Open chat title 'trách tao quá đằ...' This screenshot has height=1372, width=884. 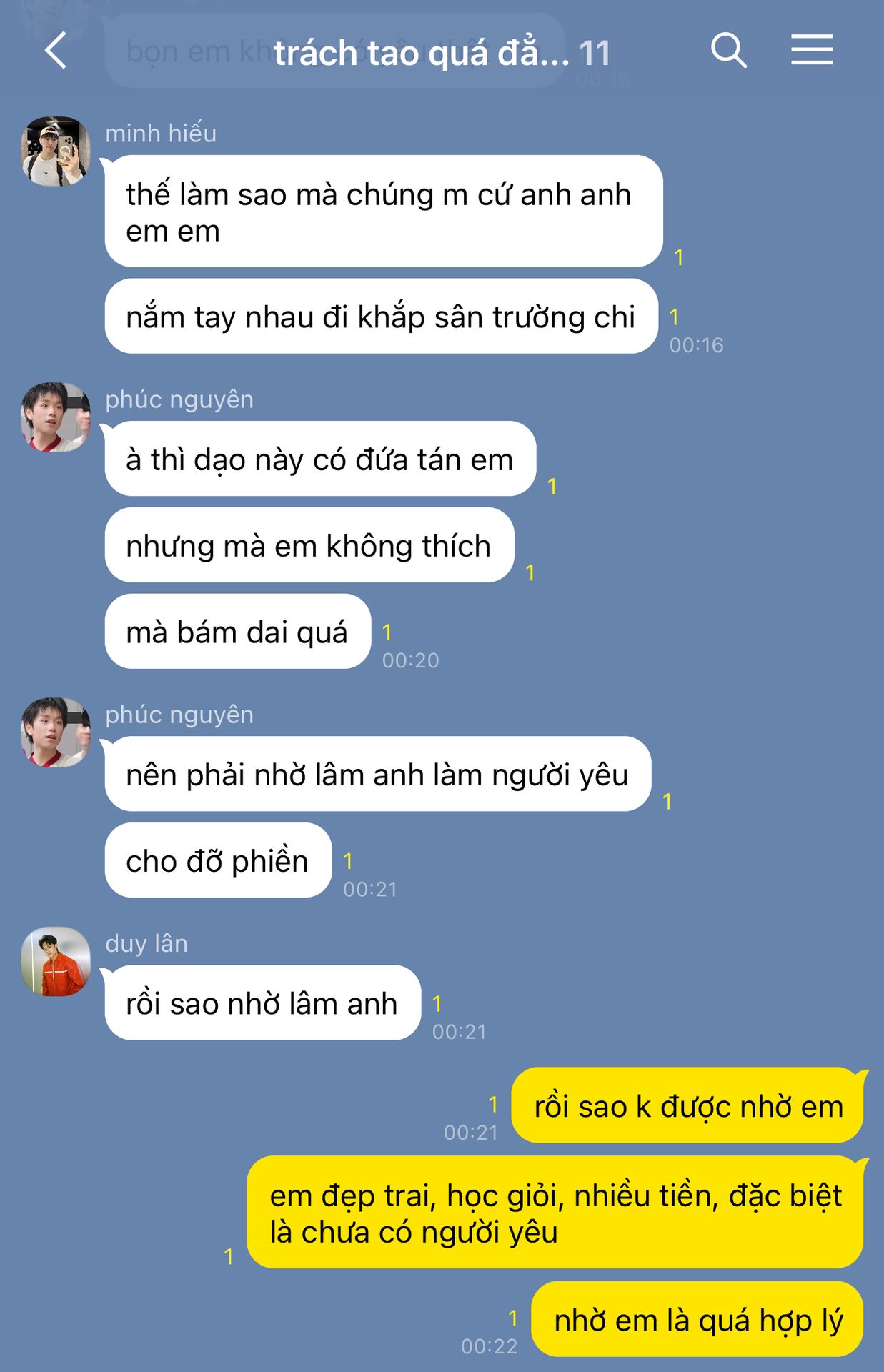click(x=421, y=53)
